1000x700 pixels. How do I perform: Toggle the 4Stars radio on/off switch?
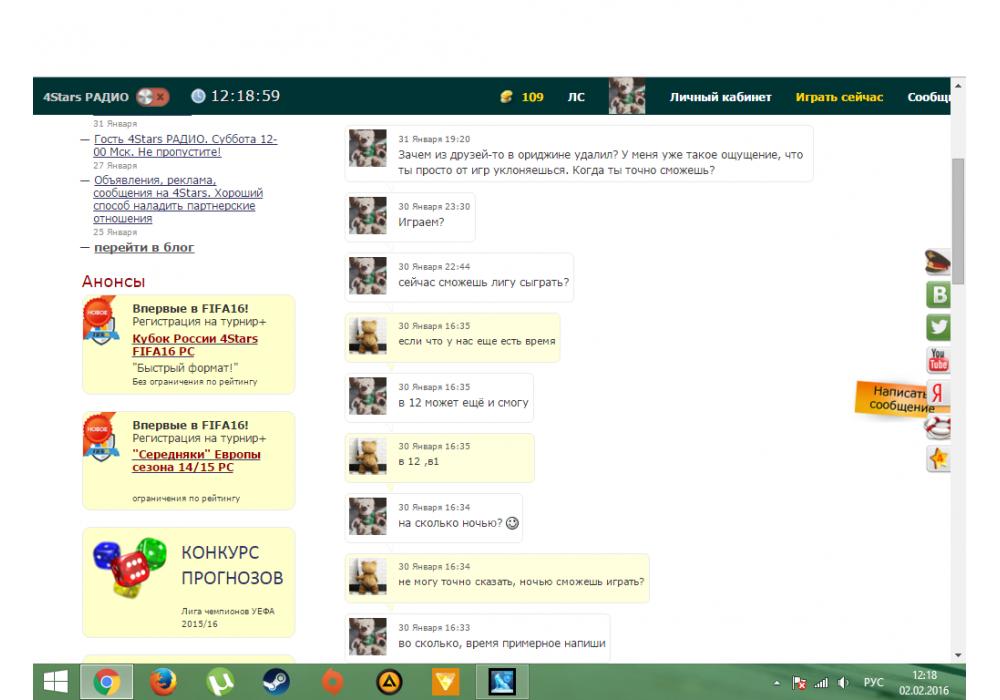(x=153, y=97)
